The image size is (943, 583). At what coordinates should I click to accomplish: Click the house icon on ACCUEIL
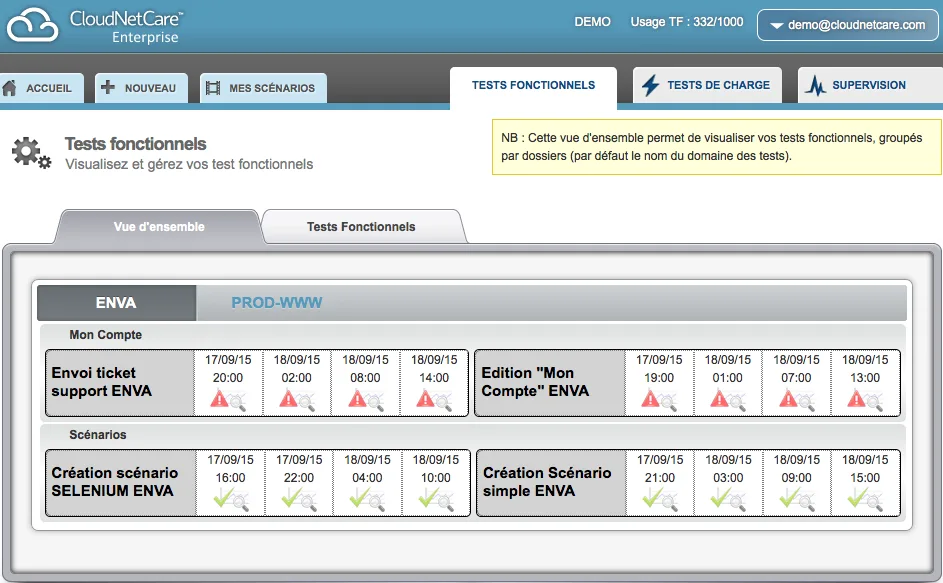pos(10,88)
